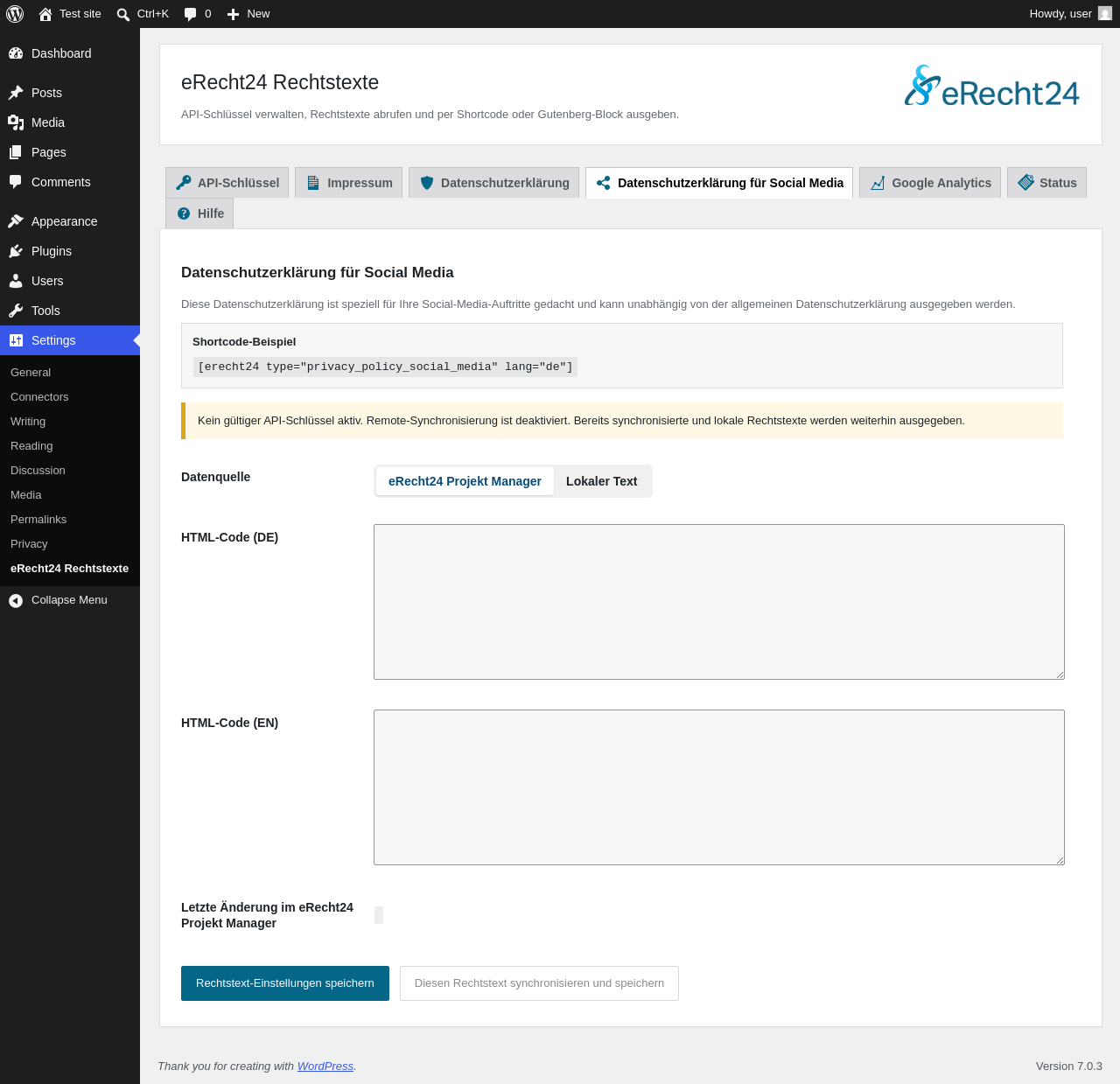Open the Hilfe tab

(x=199, y=213)
